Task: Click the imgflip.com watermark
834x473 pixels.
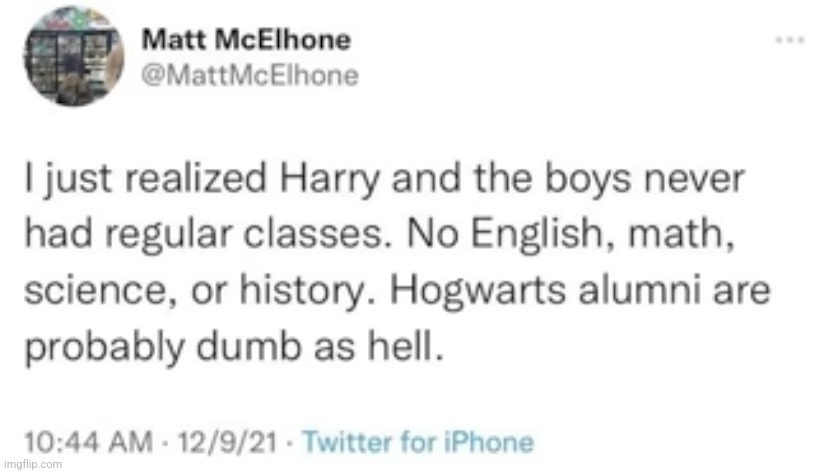Action: point(32,464)
